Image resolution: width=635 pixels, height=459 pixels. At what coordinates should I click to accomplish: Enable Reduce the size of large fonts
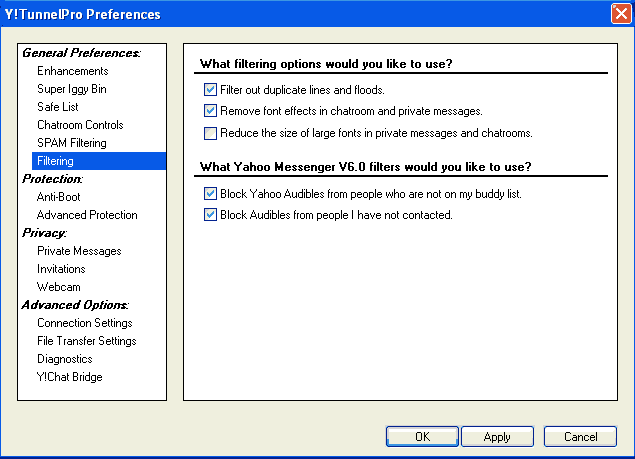[210, 133]
